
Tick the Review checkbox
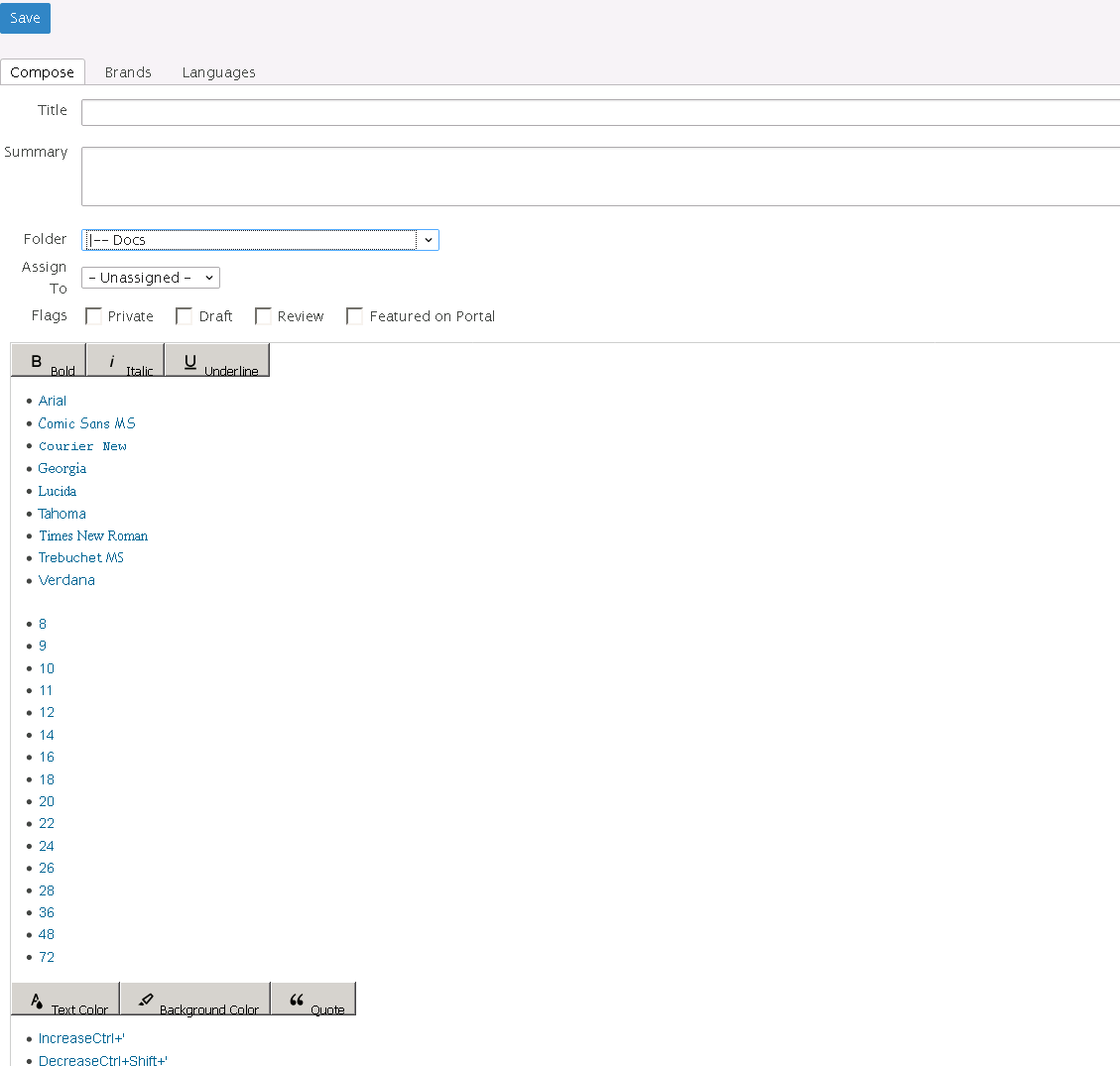(263, 316)
